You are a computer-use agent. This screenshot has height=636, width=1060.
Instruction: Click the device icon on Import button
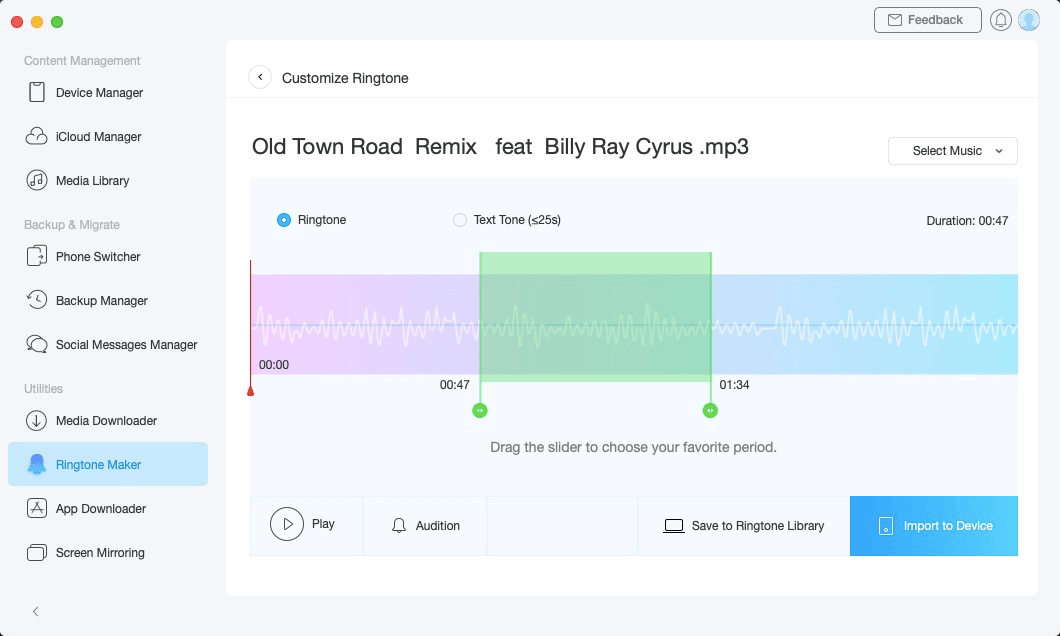coord(886,526)
